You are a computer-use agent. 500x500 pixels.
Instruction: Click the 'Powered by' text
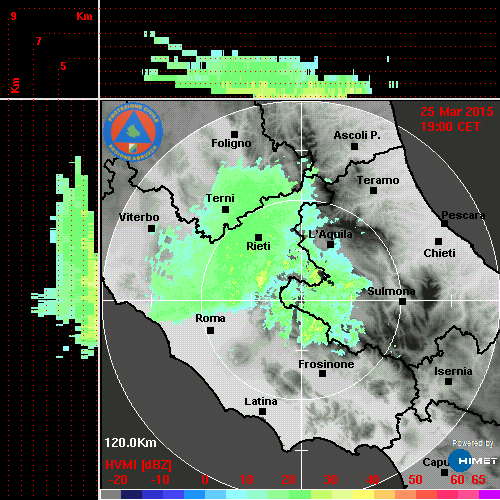pos(473,443)
